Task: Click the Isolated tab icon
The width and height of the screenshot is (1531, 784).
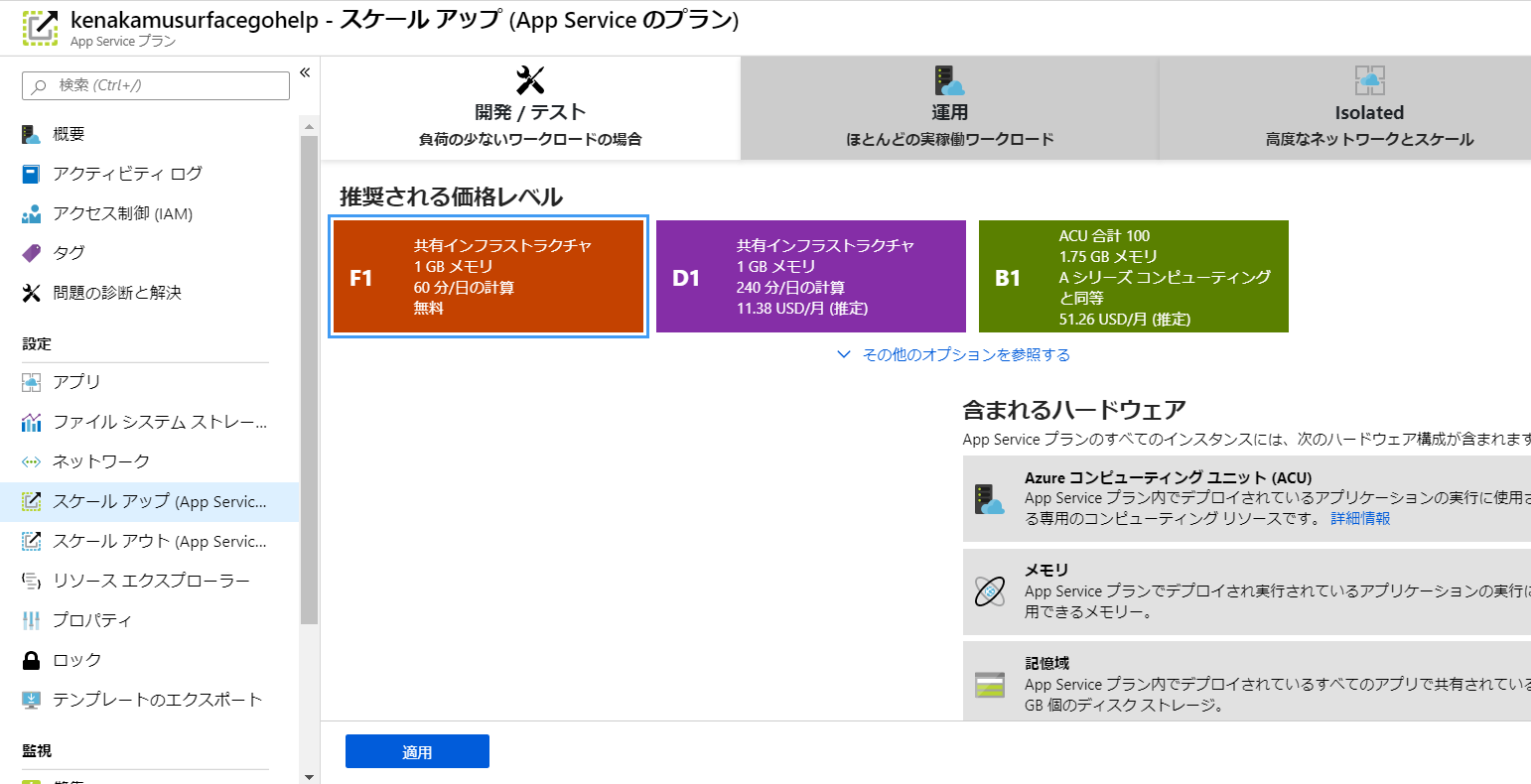Action: pyautogui.click(x=1369, y=79)
